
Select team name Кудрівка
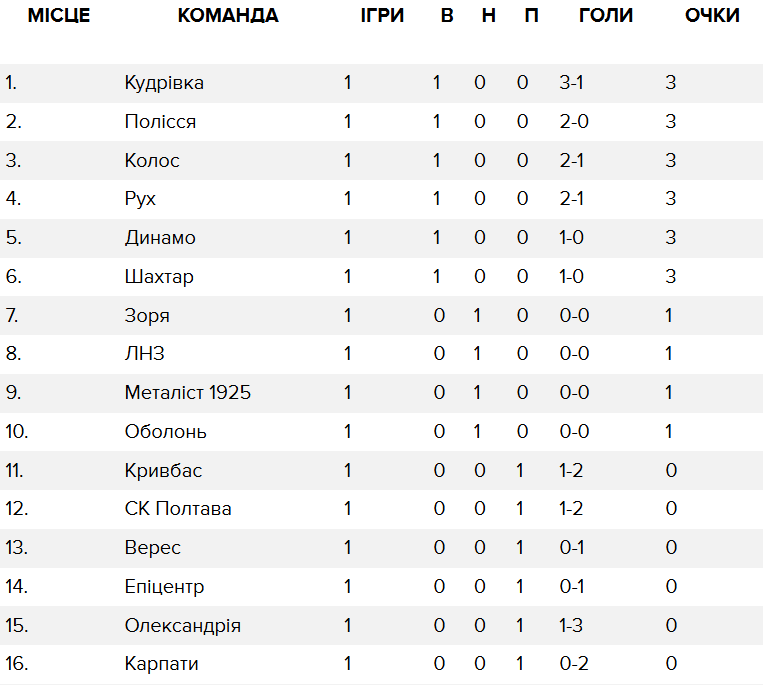coord(164,83)
